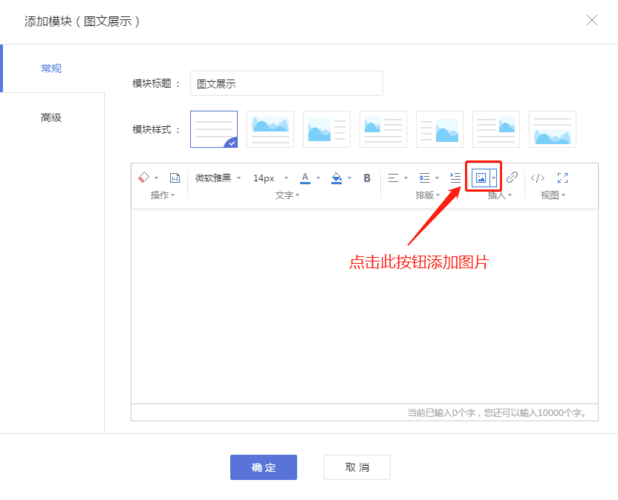This screenshot has height=500, width=618.
Task: Expand the 排版 toolbar group
Action: pyautogui.click(x=428, y=195)
